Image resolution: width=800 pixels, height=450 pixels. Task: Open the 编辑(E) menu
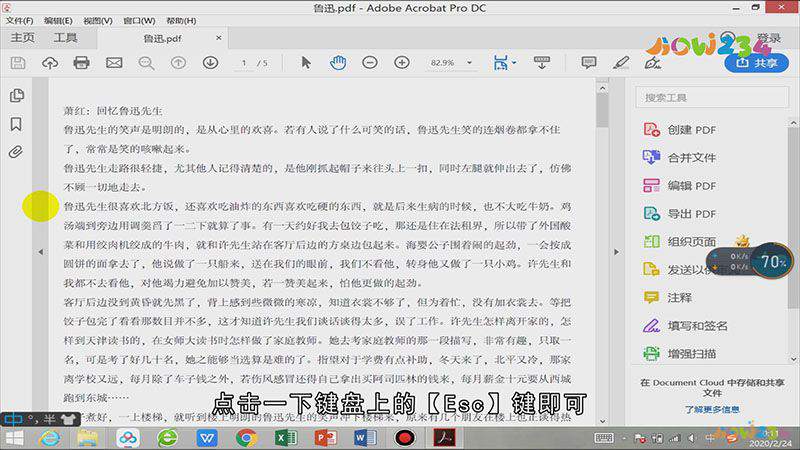tap(58, 21)
